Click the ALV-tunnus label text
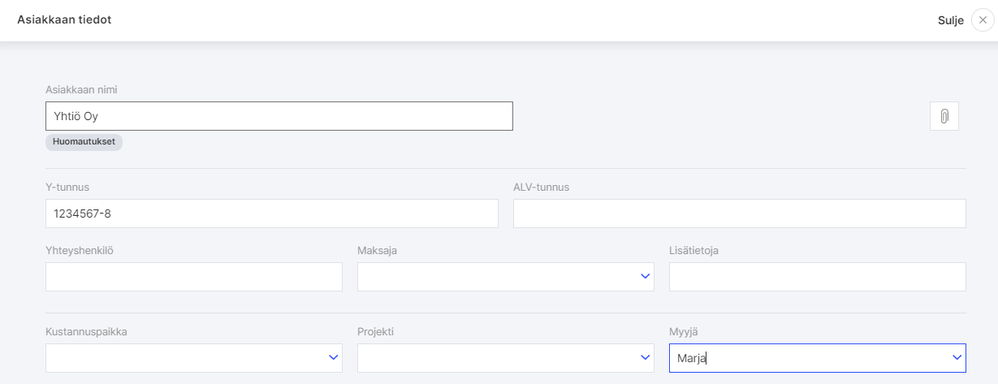This screenshot has height=384, width=998. tap(541, 187)
